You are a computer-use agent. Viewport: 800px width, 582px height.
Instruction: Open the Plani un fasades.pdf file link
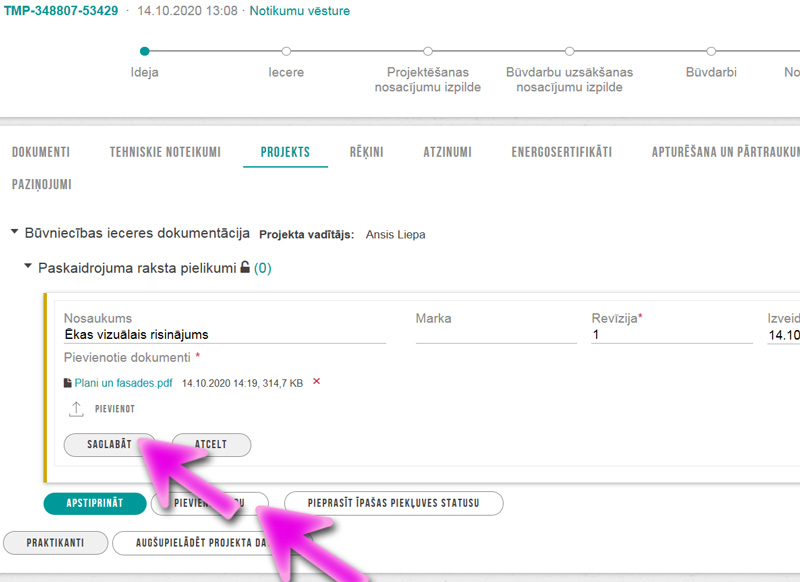coord(123,383)
